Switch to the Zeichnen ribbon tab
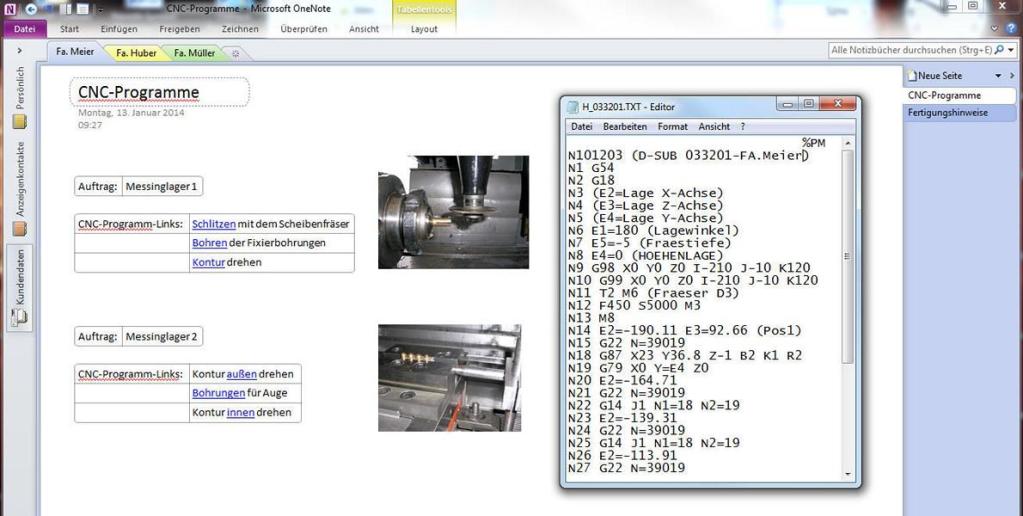 [x=239, y=29]
